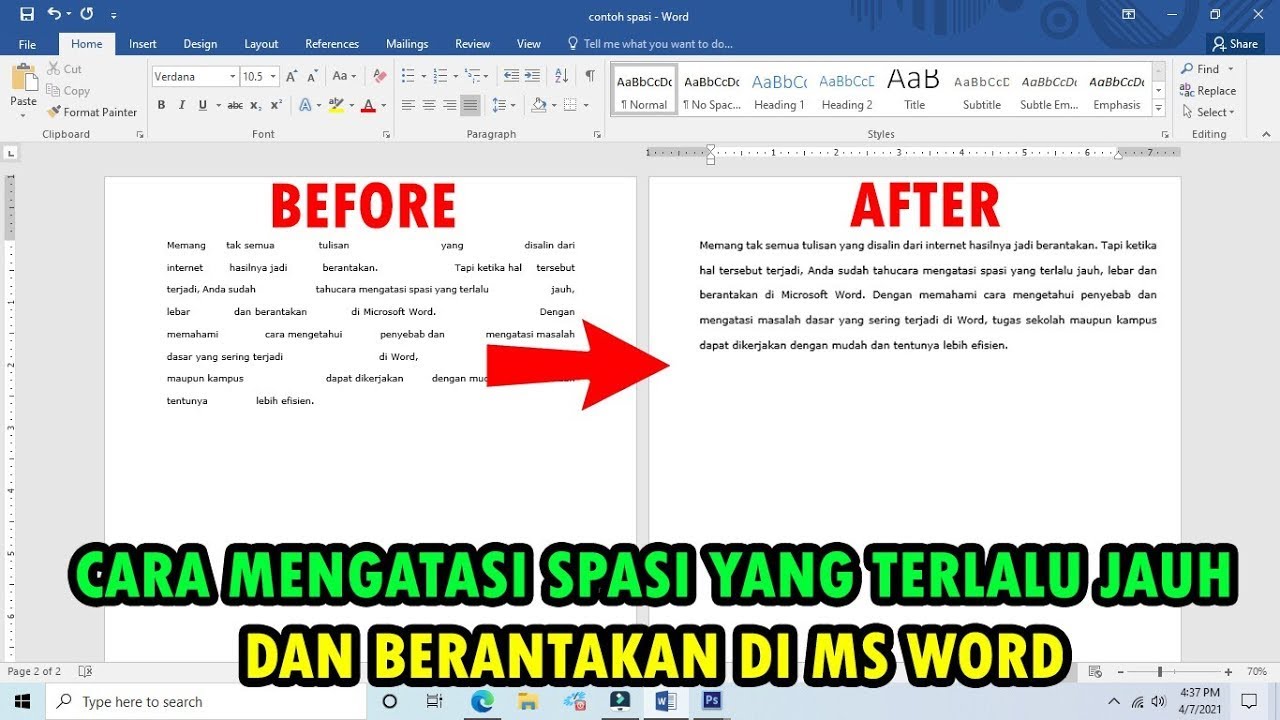Increase font size with Grow Font icon

click(292, 76)
